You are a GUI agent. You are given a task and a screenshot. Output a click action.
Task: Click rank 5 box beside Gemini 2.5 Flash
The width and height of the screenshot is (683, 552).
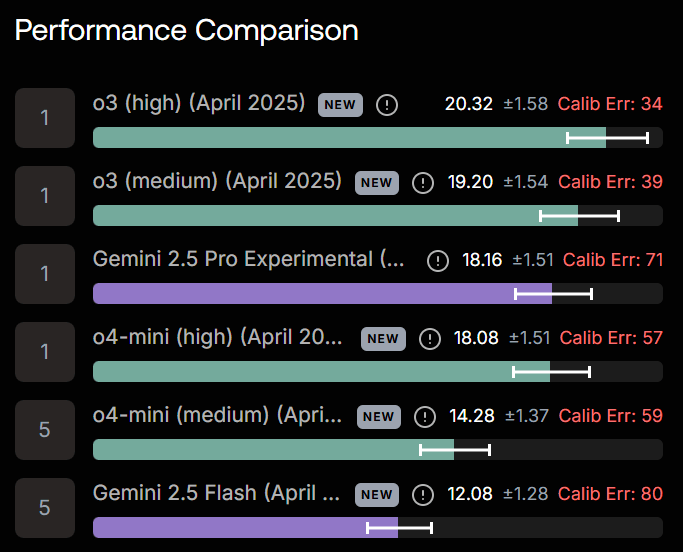click(45, 508)
